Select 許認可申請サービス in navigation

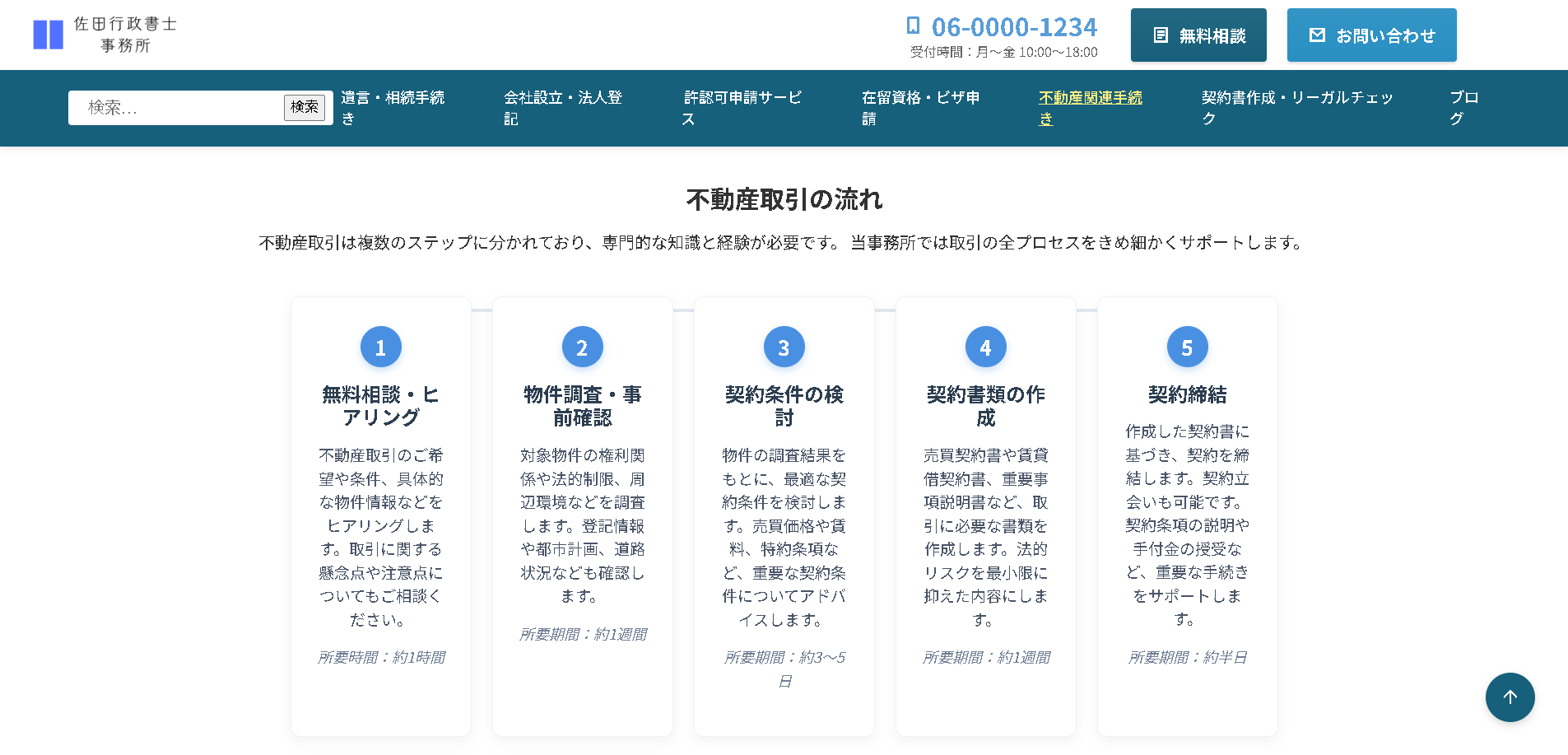pos(742,108)
